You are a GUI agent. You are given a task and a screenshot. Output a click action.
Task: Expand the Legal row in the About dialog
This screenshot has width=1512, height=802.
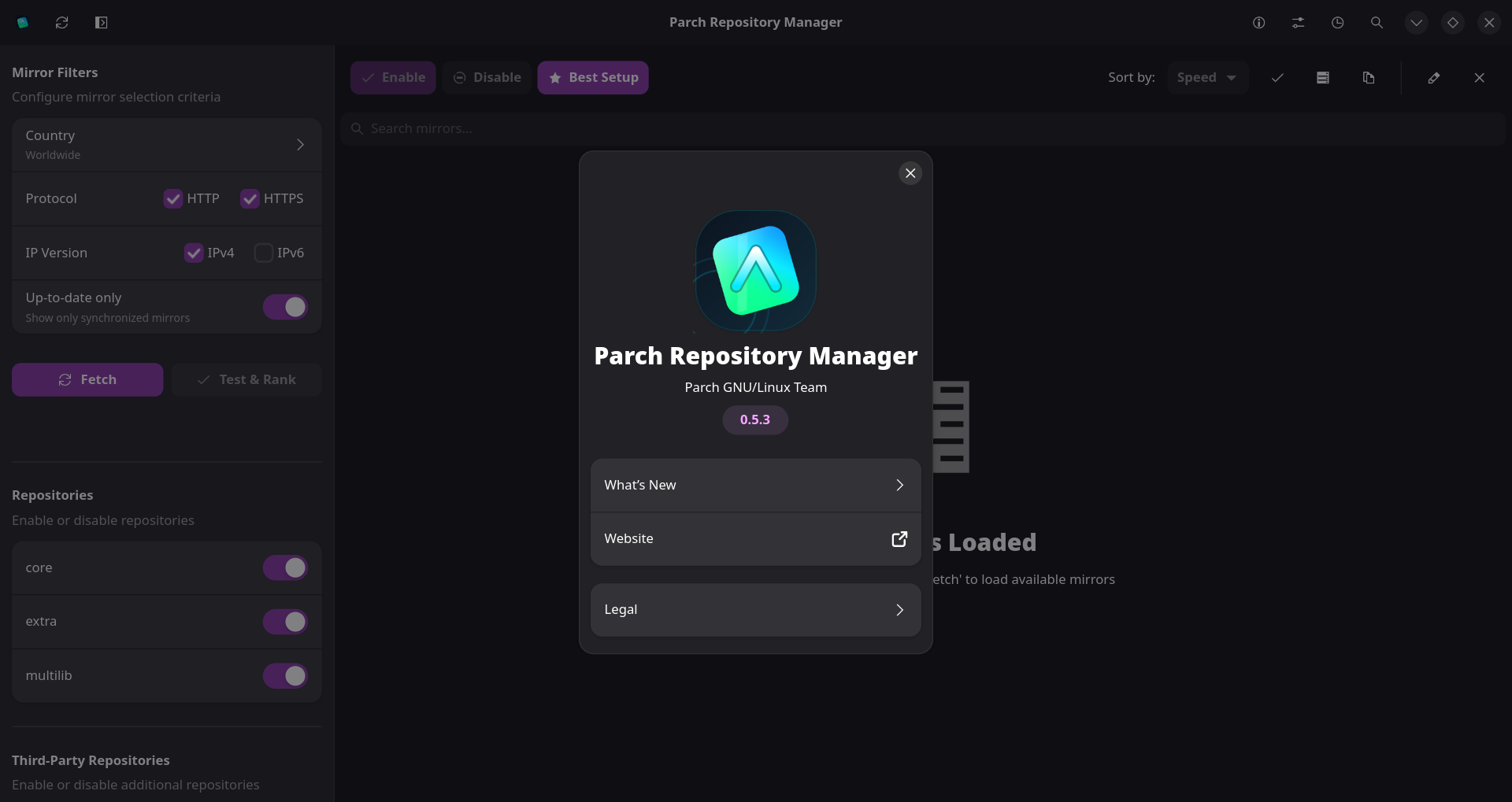[x=756, y=610]
